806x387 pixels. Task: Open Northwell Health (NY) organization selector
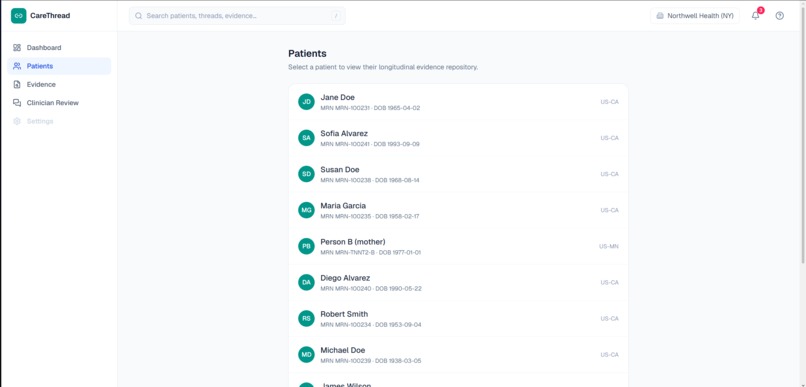(695, 16)
